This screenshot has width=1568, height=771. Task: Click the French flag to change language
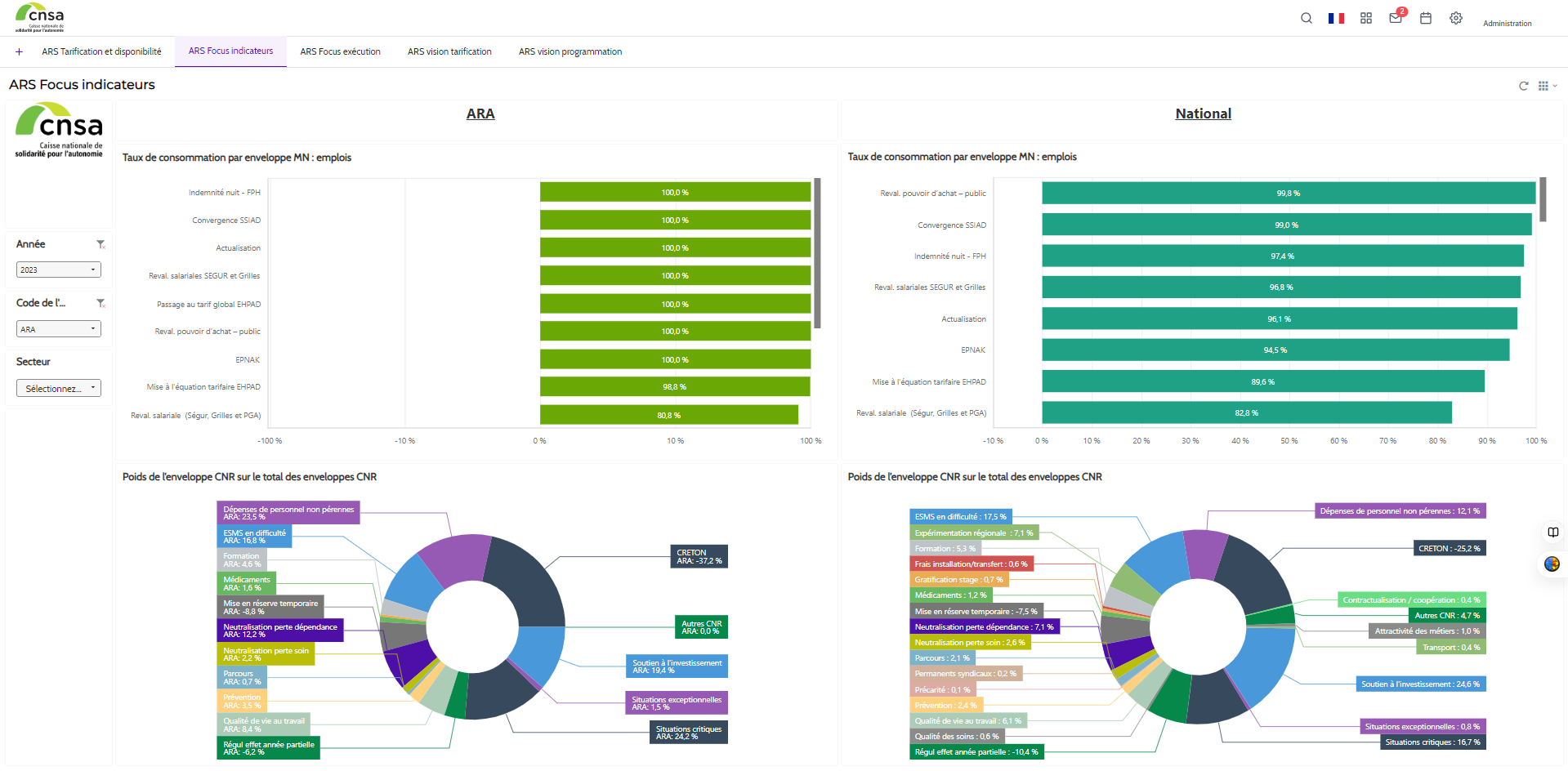[1336, 17]
